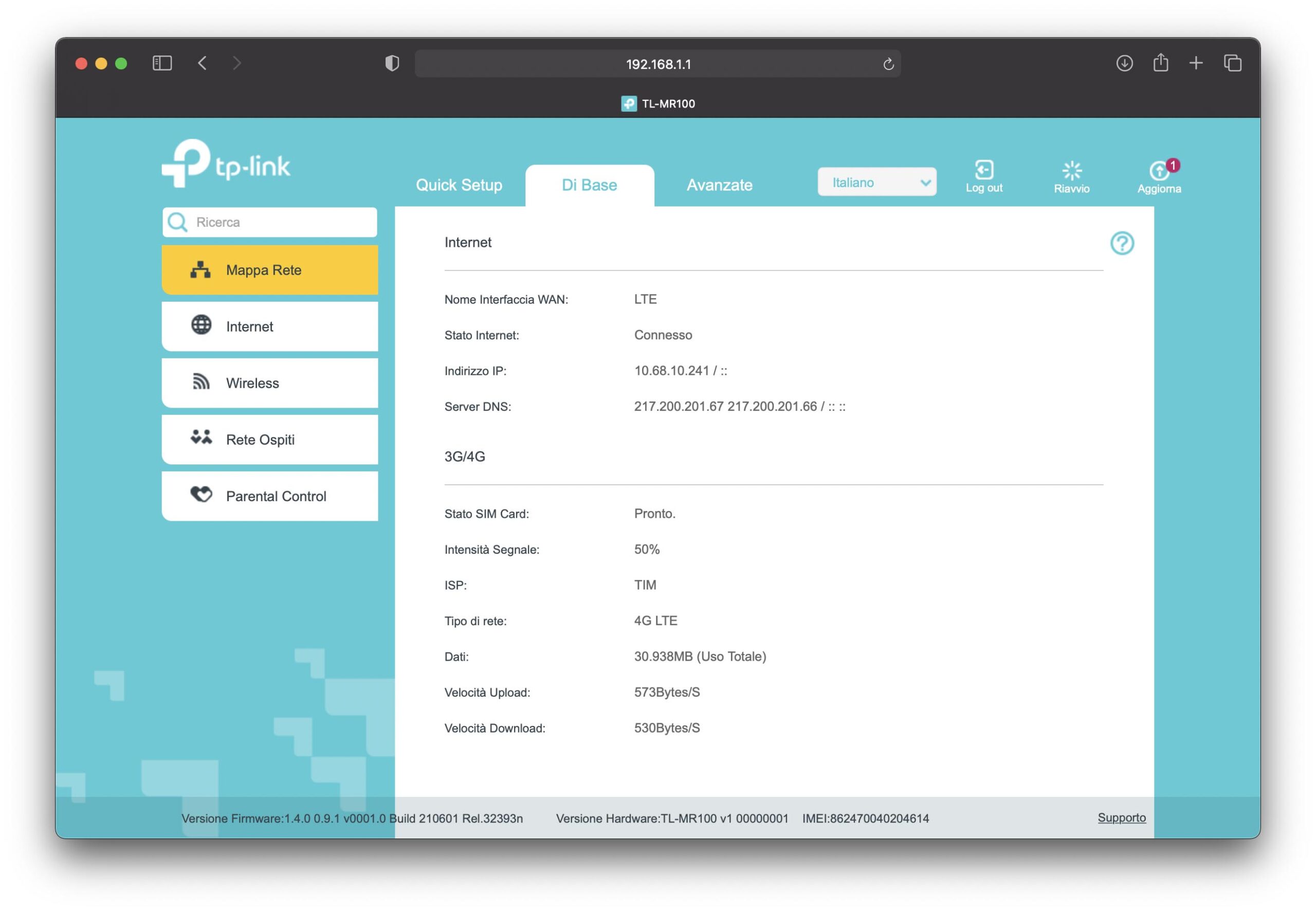Go back with Safari back arrow

click(203, 63)
